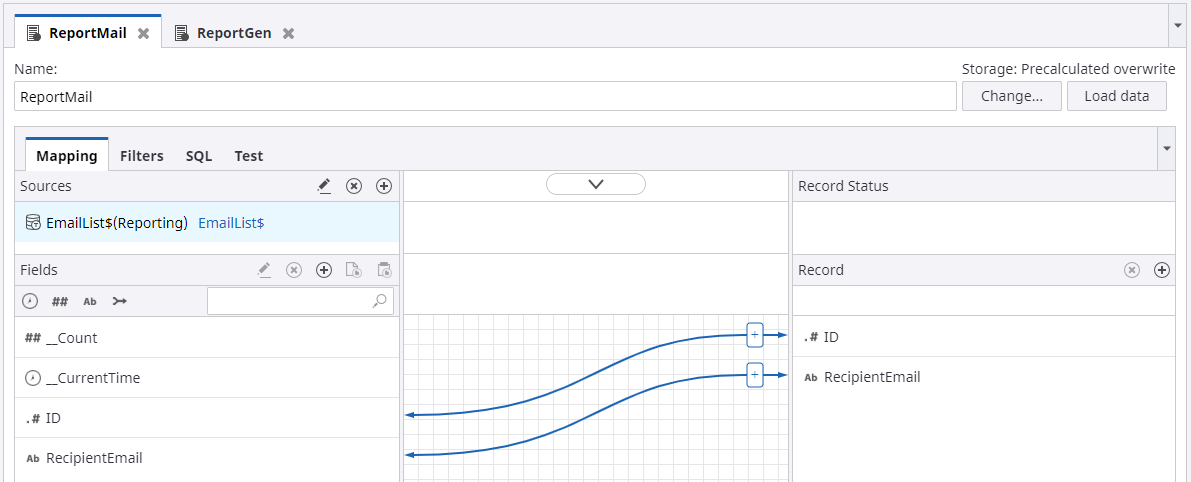Click the plus node on the ID mapping line

point(755,335)
